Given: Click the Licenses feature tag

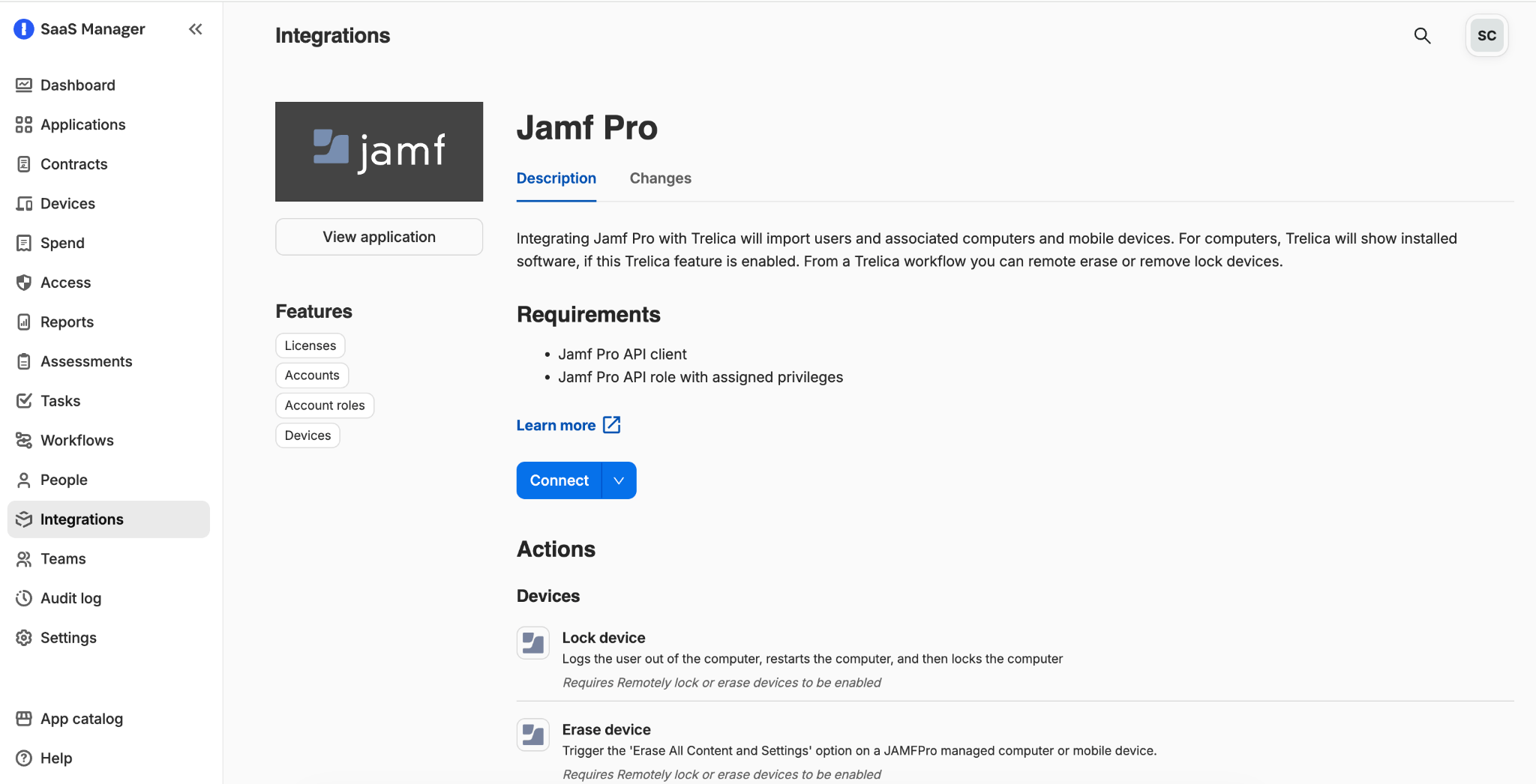Looking at the screenshot, I should click(310, 346).
